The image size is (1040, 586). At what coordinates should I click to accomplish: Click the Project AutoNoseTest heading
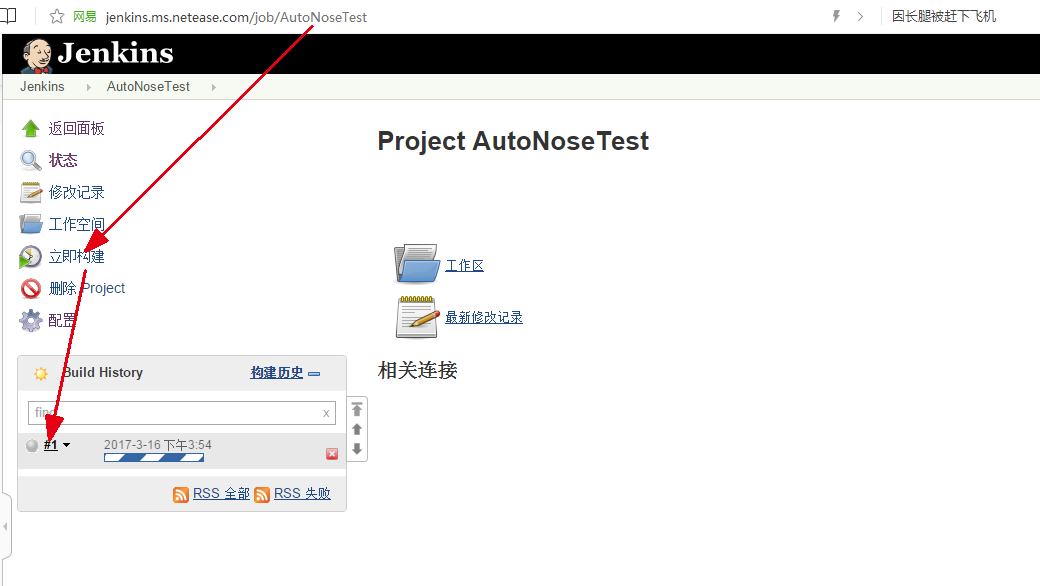pos(513,141)
